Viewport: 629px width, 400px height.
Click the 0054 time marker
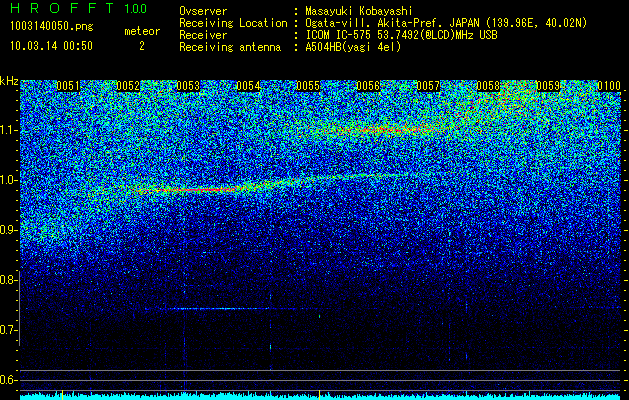point(248,86)
